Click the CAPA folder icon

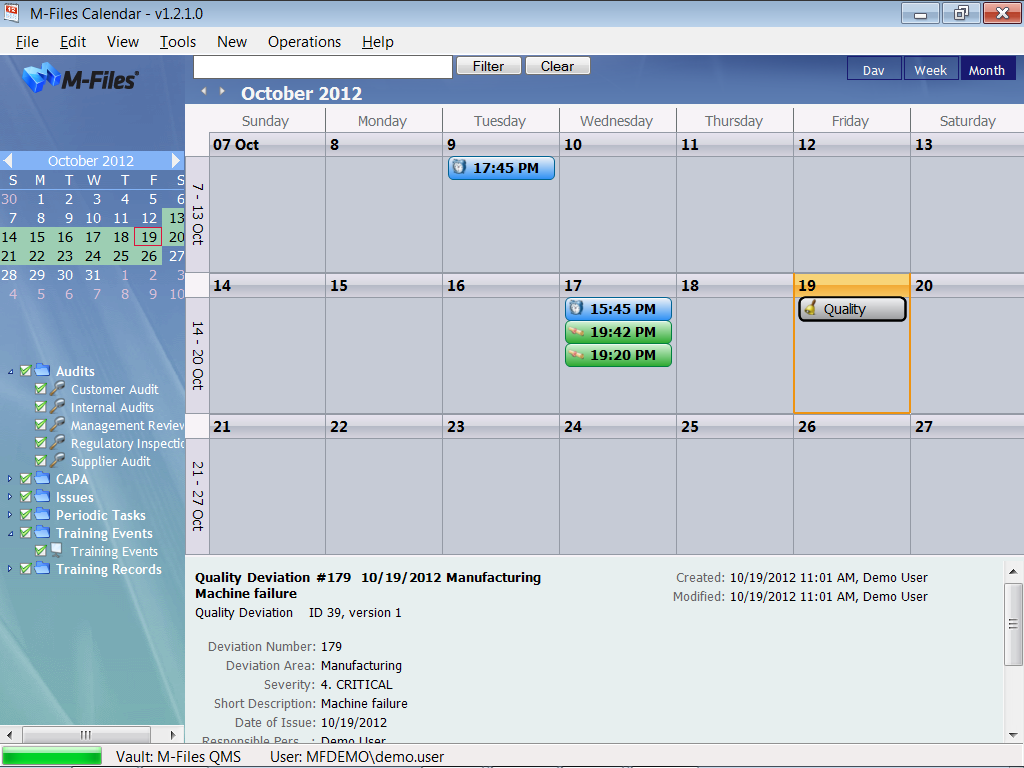tap(42, 479)
